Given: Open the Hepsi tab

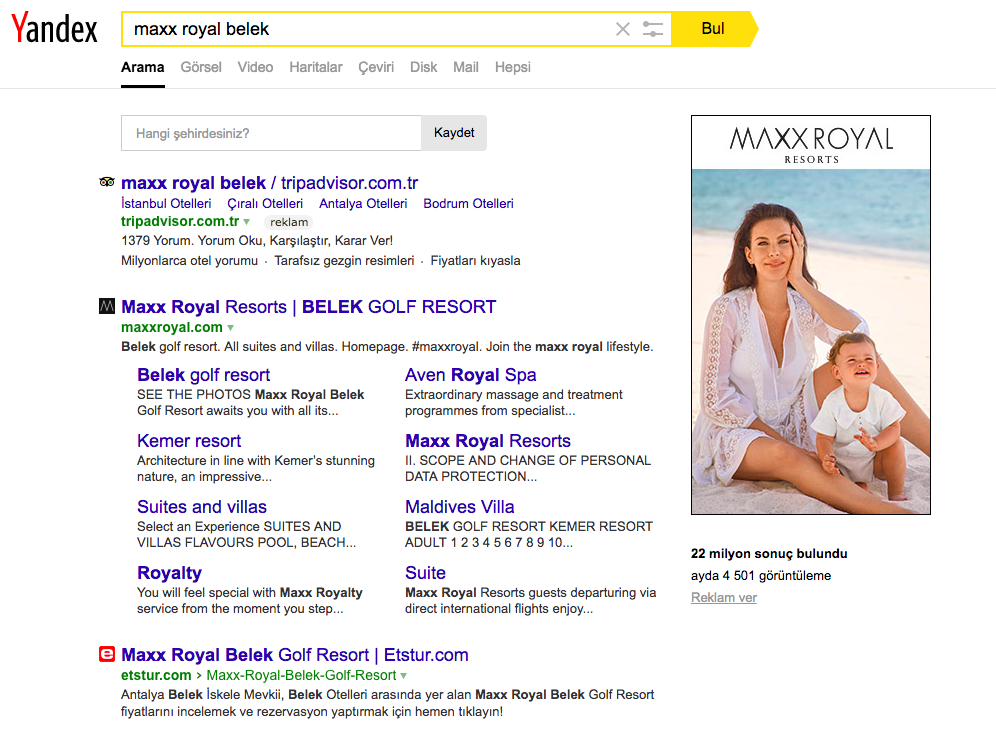Looking at the screenshot, I should pyautogui.click(x=513, y=67).
